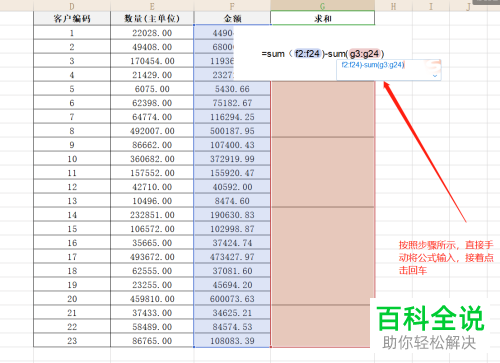Select quantity cell 58489.00
This screenshot has height=363, width=500.
(x=152, y=327)
